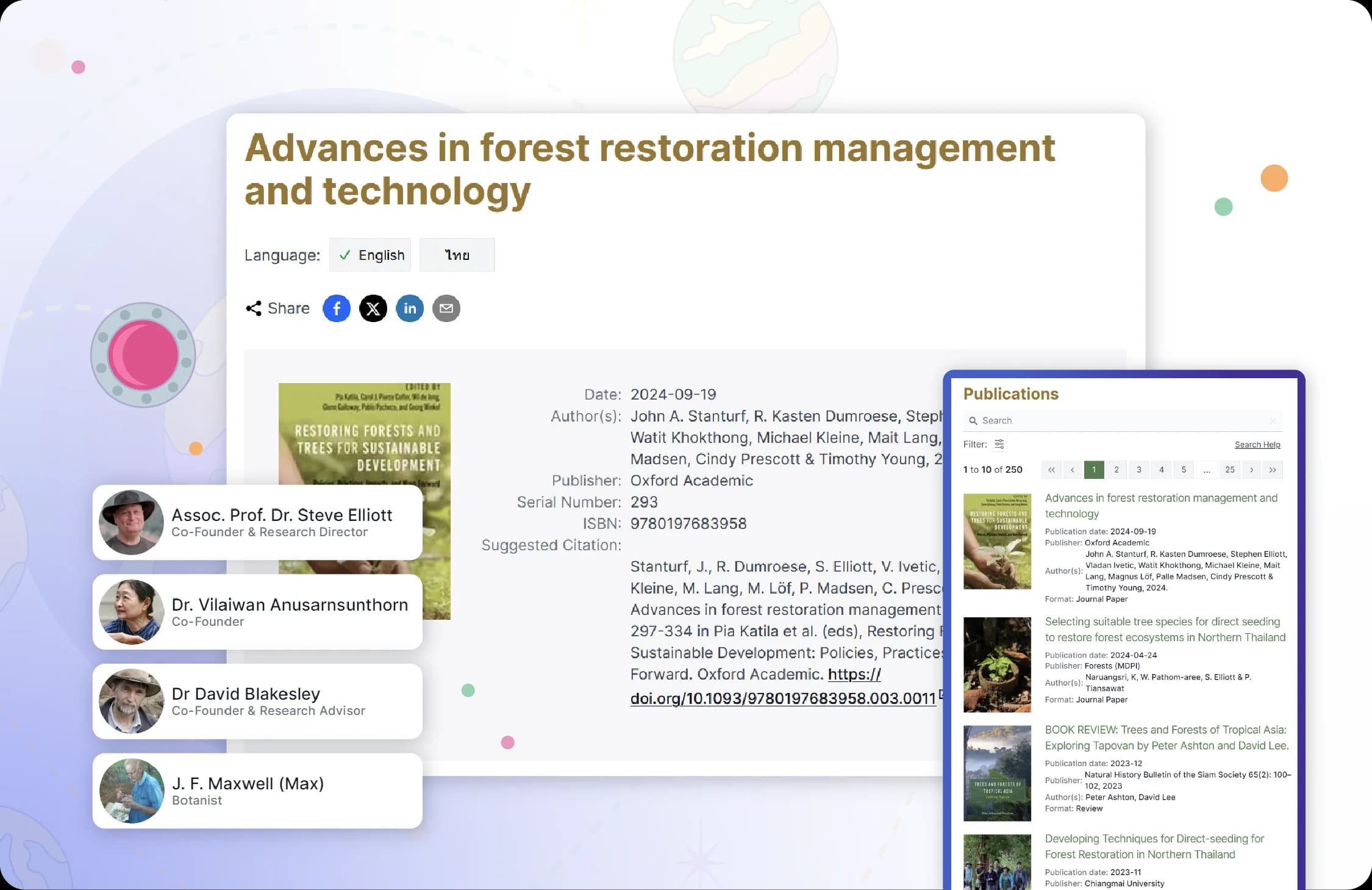Click the clear (x) icon in search box

[x=1272, y=420]
